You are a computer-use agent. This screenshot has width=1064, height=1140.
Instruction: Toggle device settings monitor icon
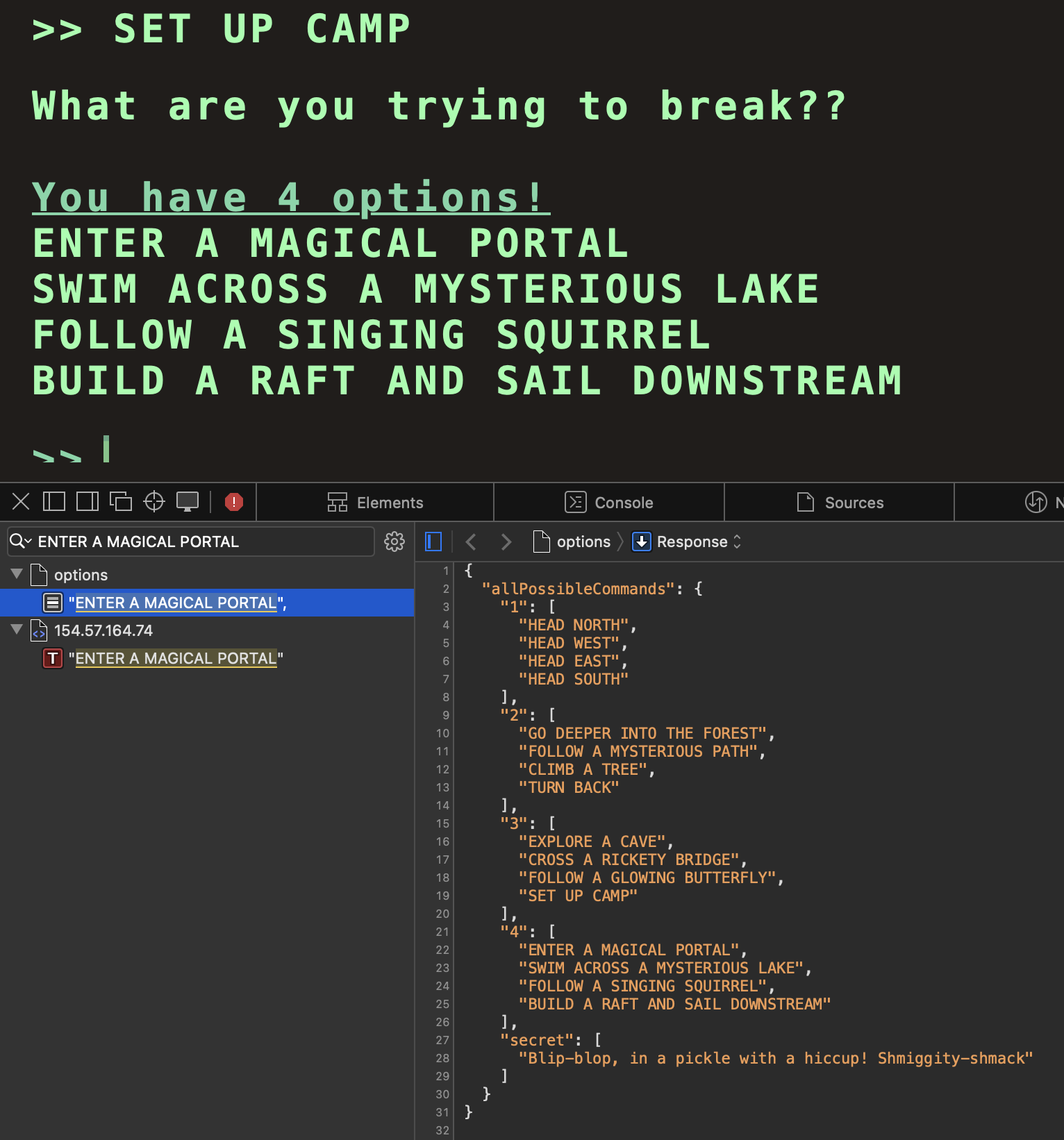coord(188,501)
